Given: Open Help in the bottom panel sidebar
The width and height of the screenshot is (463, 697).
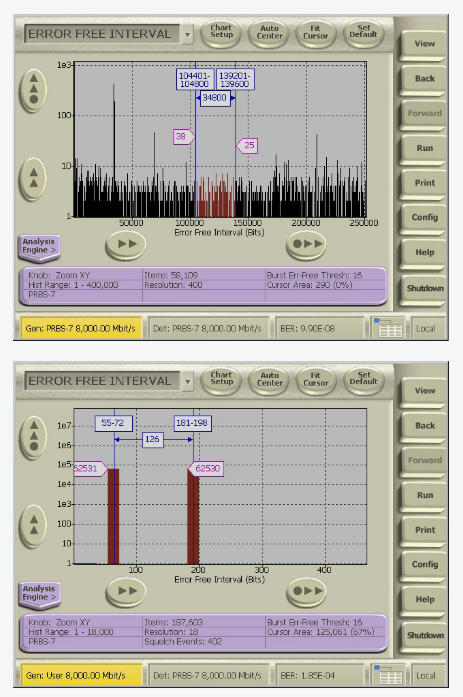Looking at the screenshot, I should pos(424,600).
